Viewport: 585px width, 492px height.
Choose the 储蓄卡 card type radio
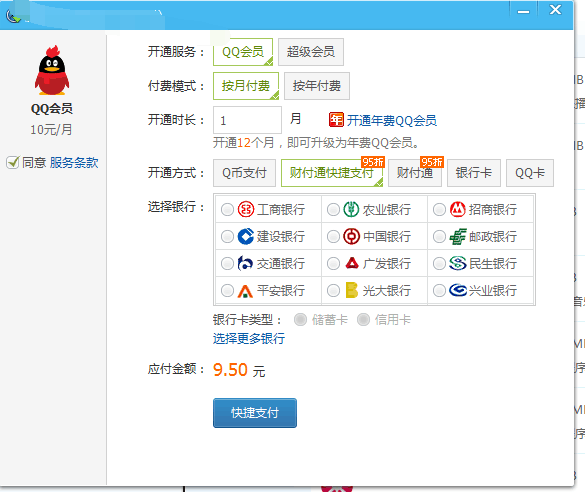[x=300, y=320]
